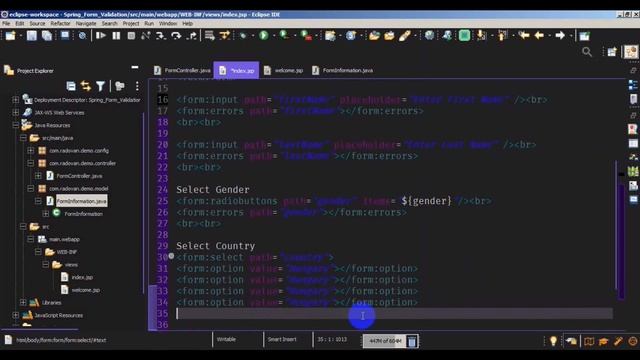Click the Step Return icon
640x360 pixels.
(x=192, y=36)
